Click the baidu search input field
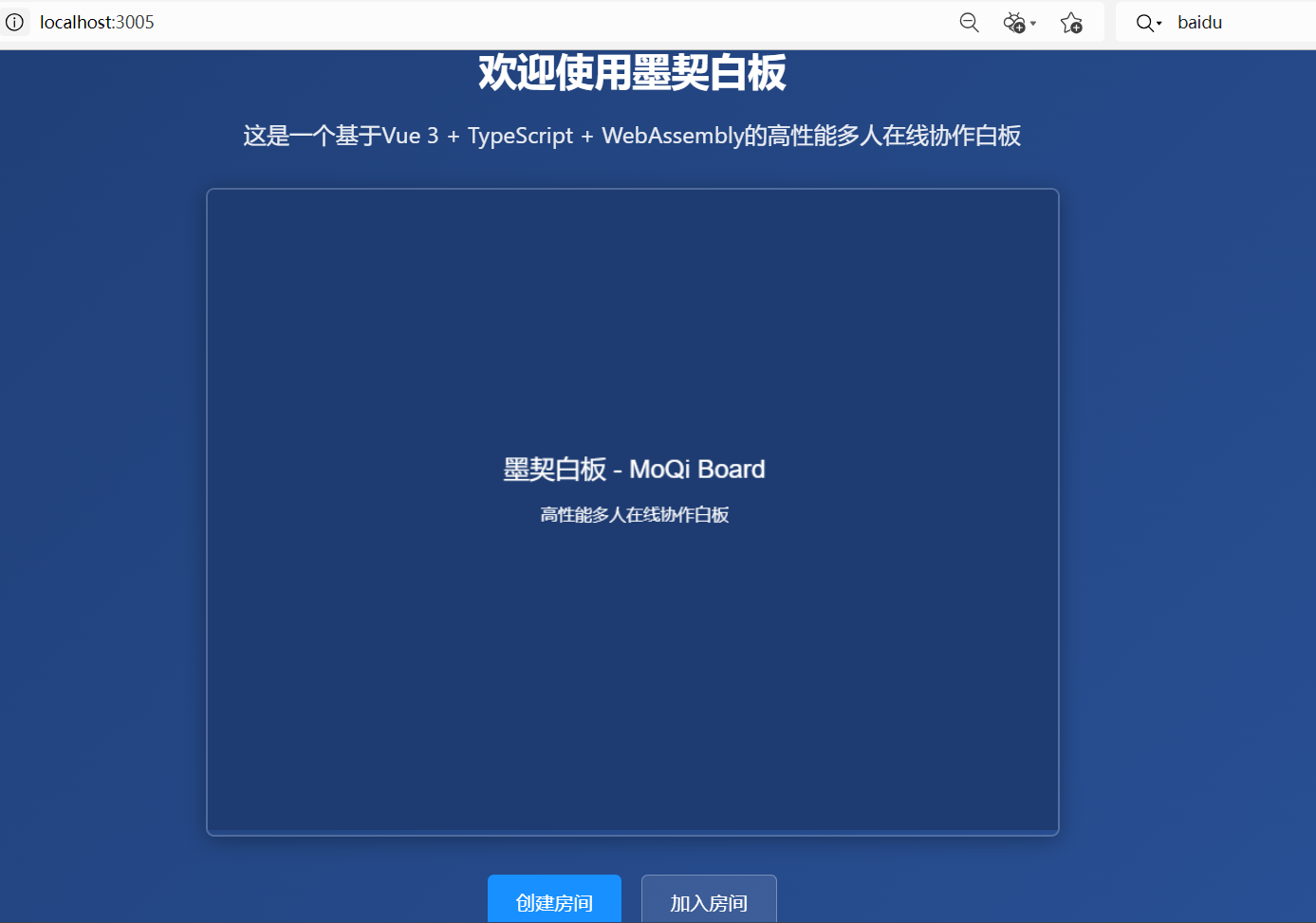This screenshot has height=923, width=1316. 1200,22
